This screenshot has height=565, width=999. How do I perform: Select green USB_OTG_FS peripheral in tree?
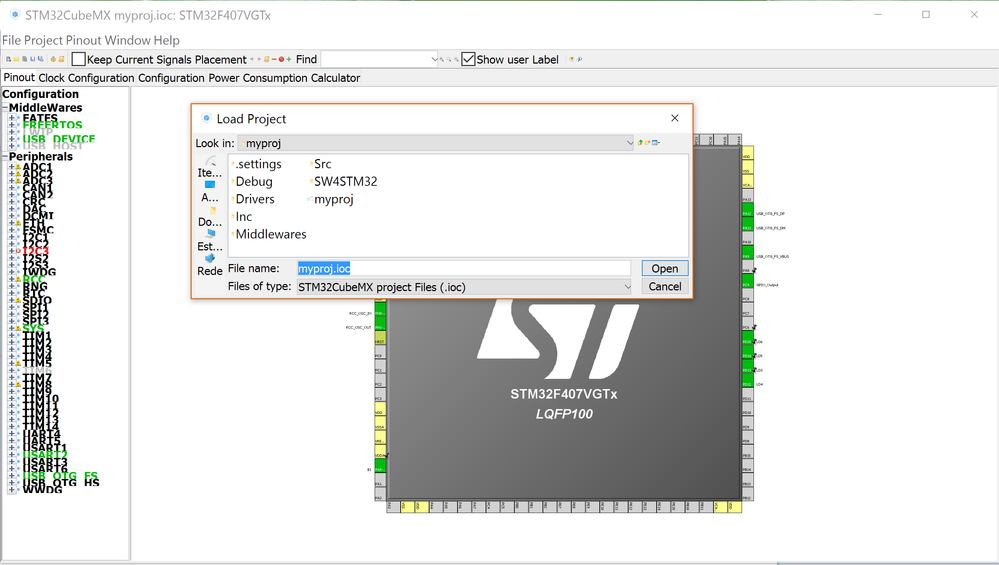[61, 475]
